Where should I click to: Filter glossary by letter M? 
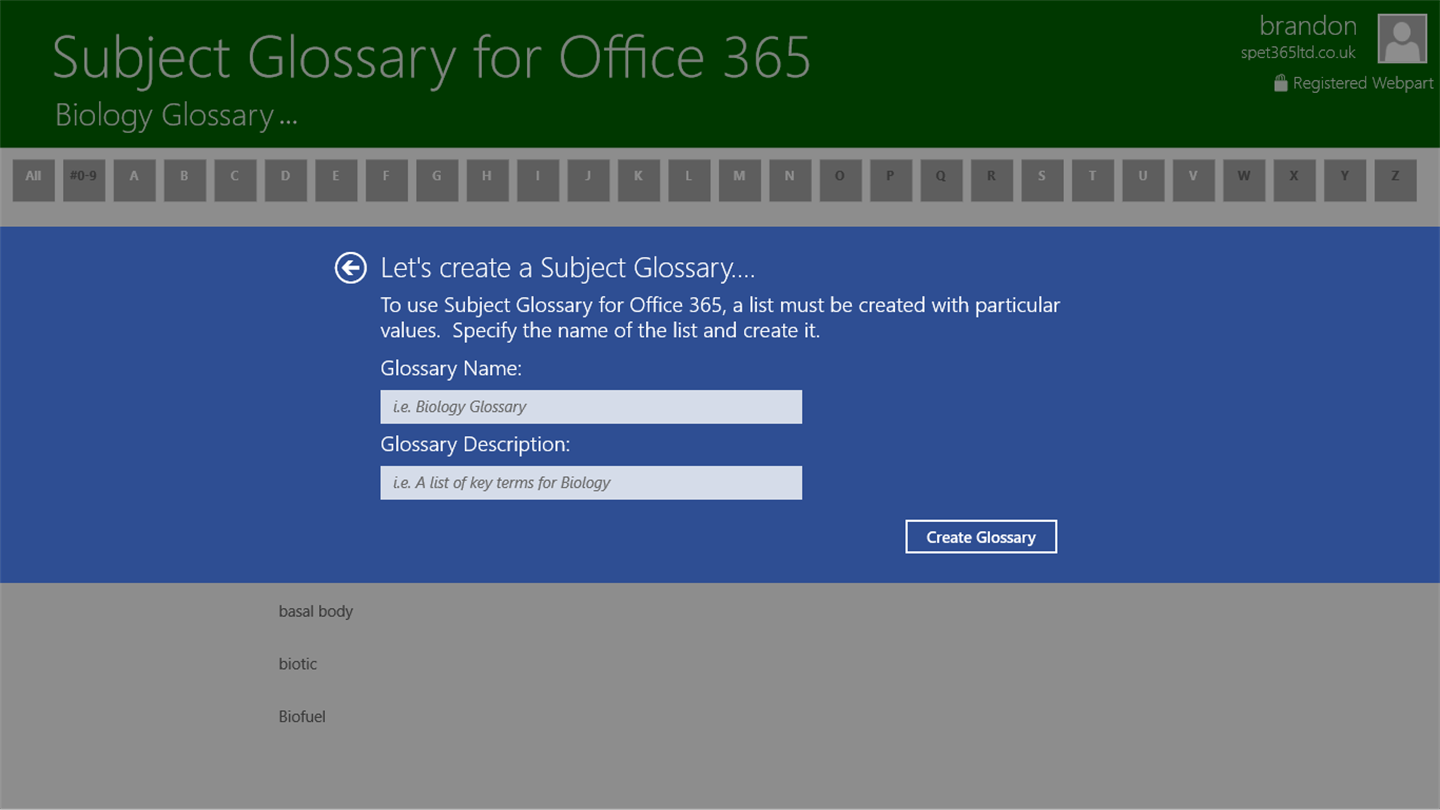point(739,181)
